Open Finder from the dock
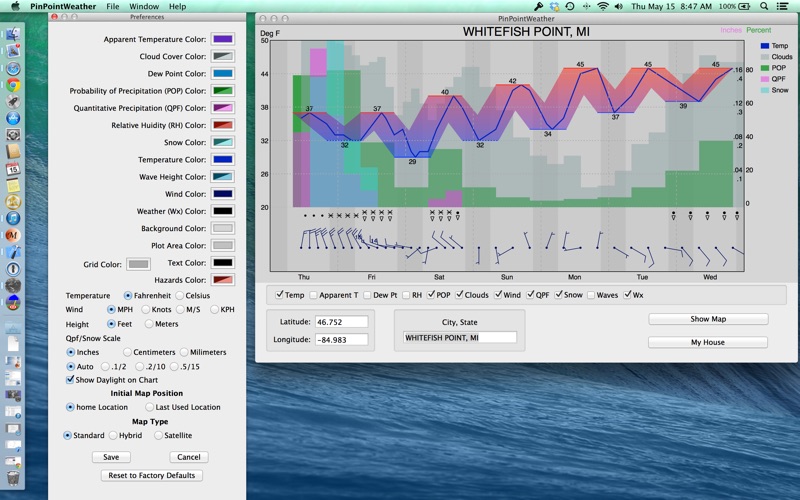Viewport: 800px width, 500px height. pyautogui.click(x=13, y=34)
